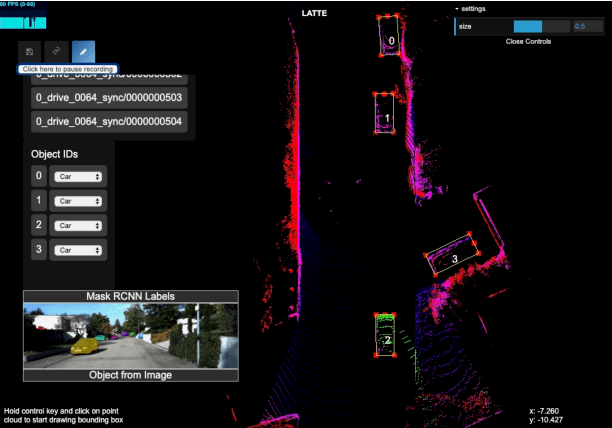Select object ID 1 in the list
The image size is (612, 428).
coord(39,200)
